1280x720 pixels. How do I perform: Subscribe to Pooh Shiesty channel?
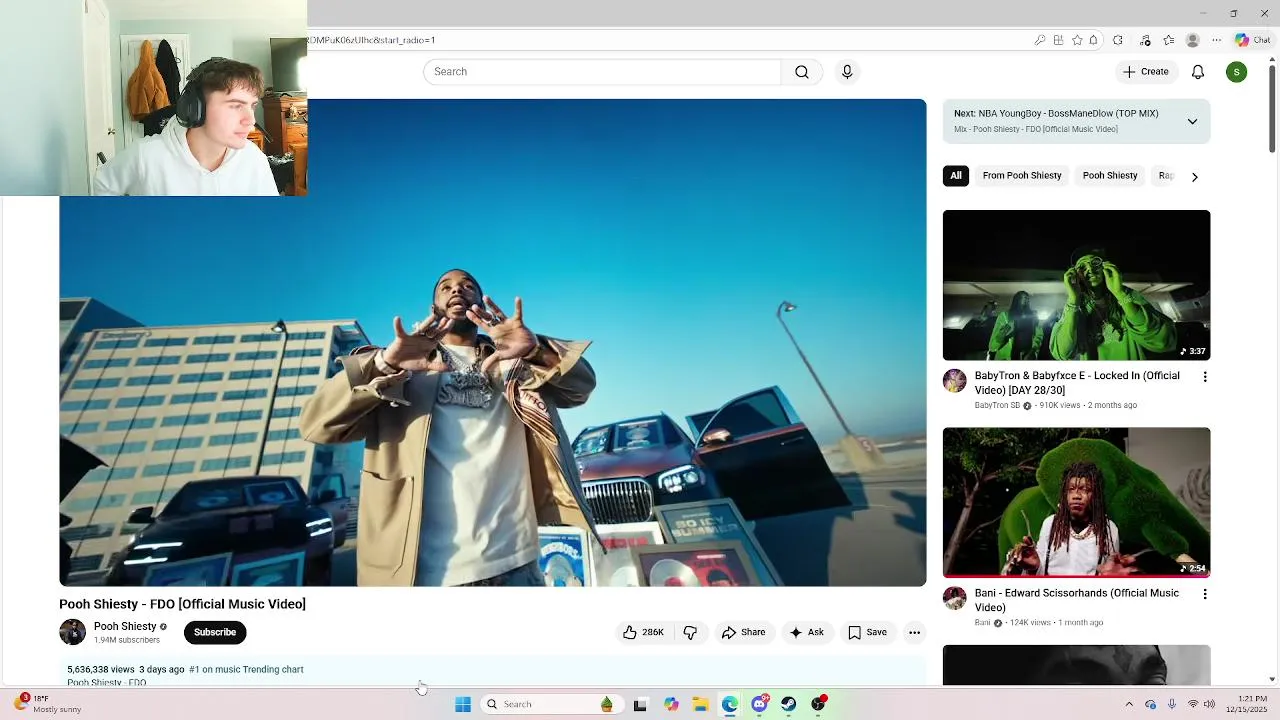215,632
